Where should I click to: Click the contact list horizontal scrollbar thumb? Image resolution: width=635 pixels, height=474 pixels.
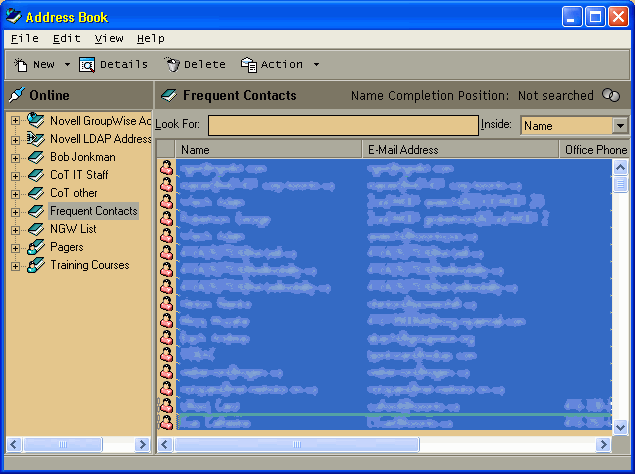pyautogui.click(x=297, y=444)
